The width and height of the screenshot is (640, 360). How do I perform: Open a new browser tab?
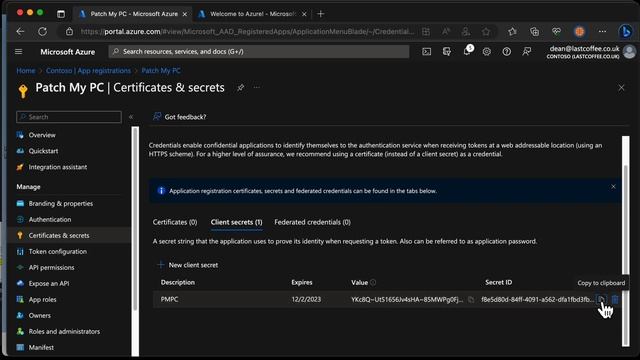pyautogui.click(x=320, y=14)
